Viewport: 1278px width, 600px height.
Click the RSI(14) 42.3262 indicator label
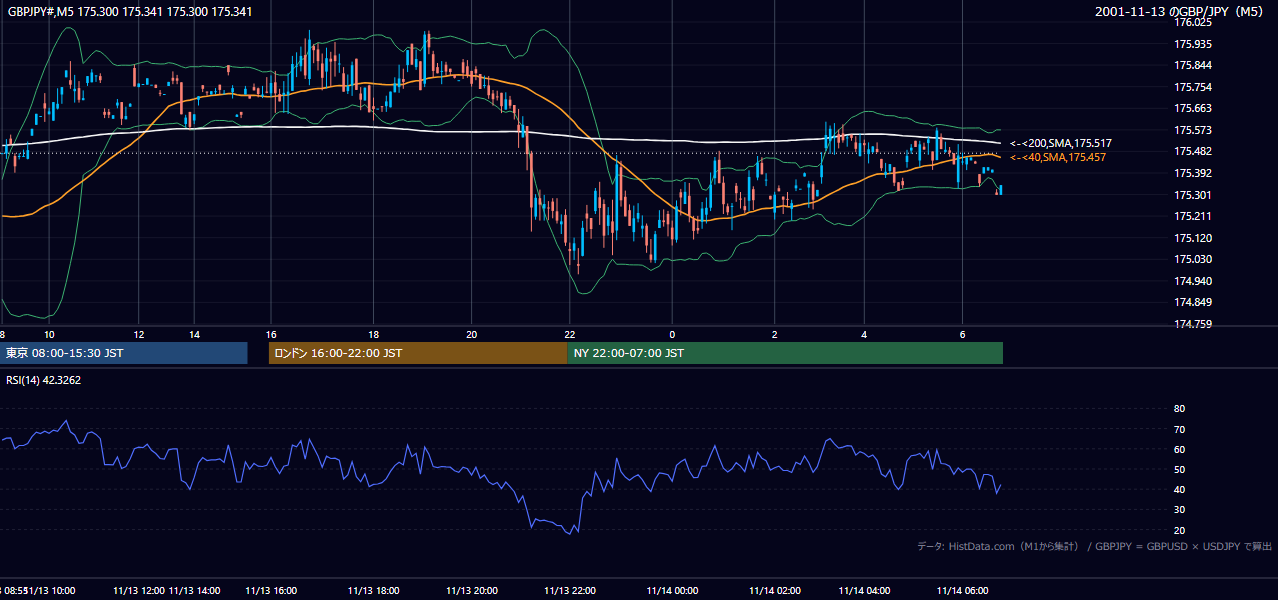[x=44, y=380]
